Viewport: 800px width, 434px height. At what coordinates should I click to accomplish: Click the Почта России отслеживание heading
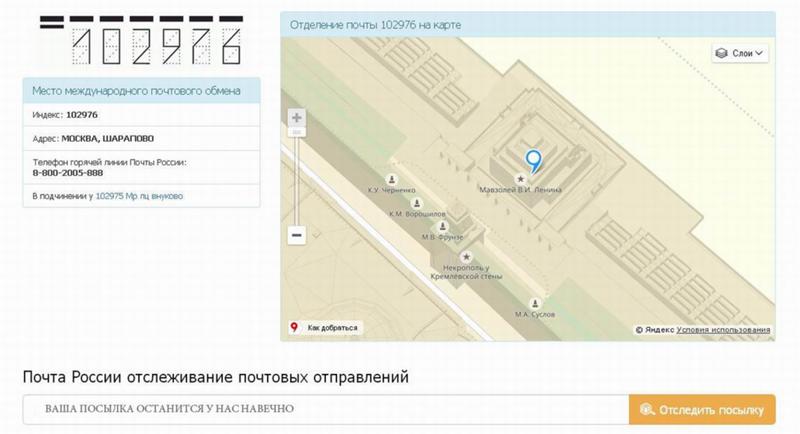coord(215,377)
